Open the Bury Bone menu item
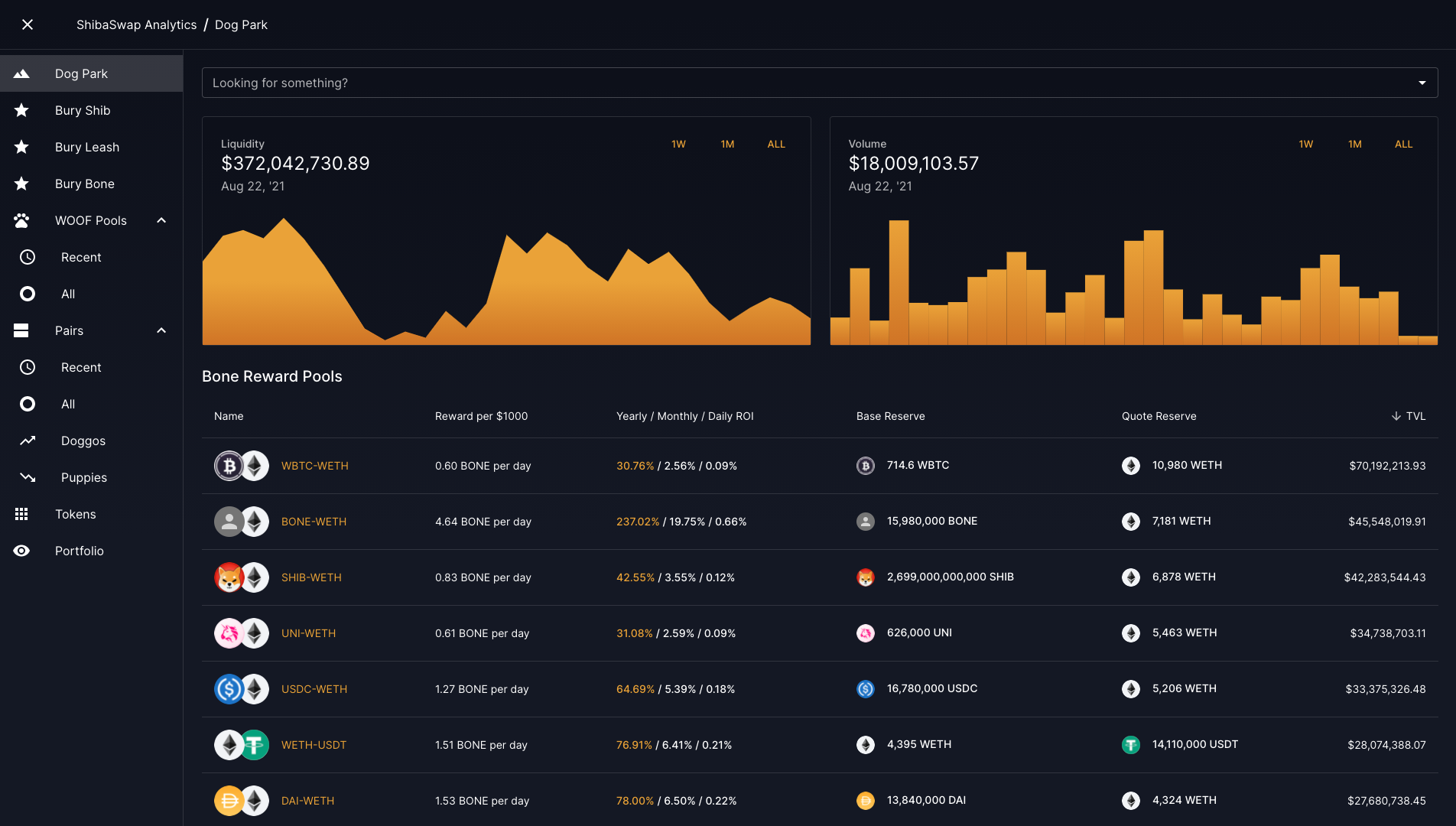The width and height of the screenshot is (1456, 826). 92,184
